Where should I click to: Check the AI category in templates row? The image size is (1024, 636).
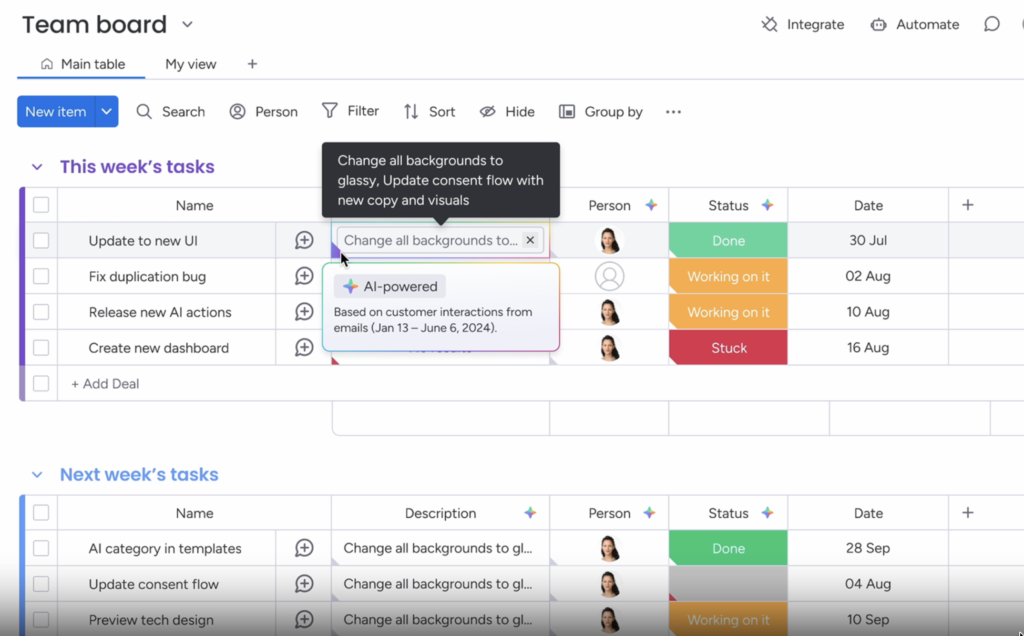41,548
